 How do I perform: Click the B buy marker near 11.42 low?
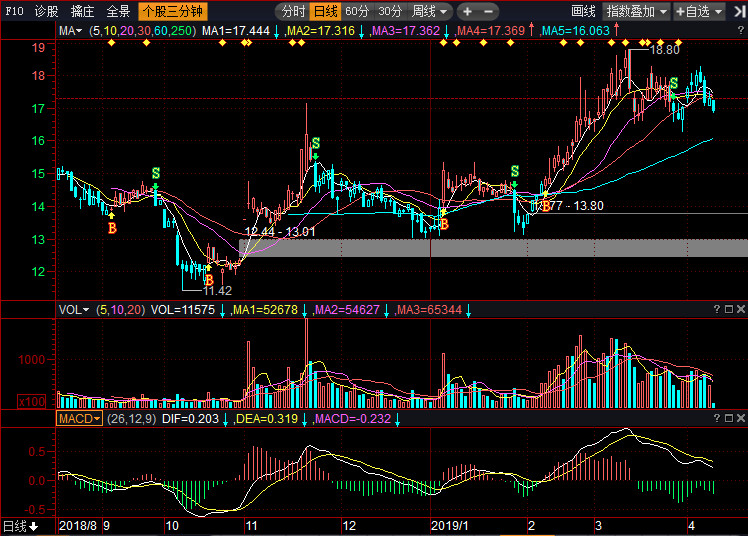[x=208, y=281]
